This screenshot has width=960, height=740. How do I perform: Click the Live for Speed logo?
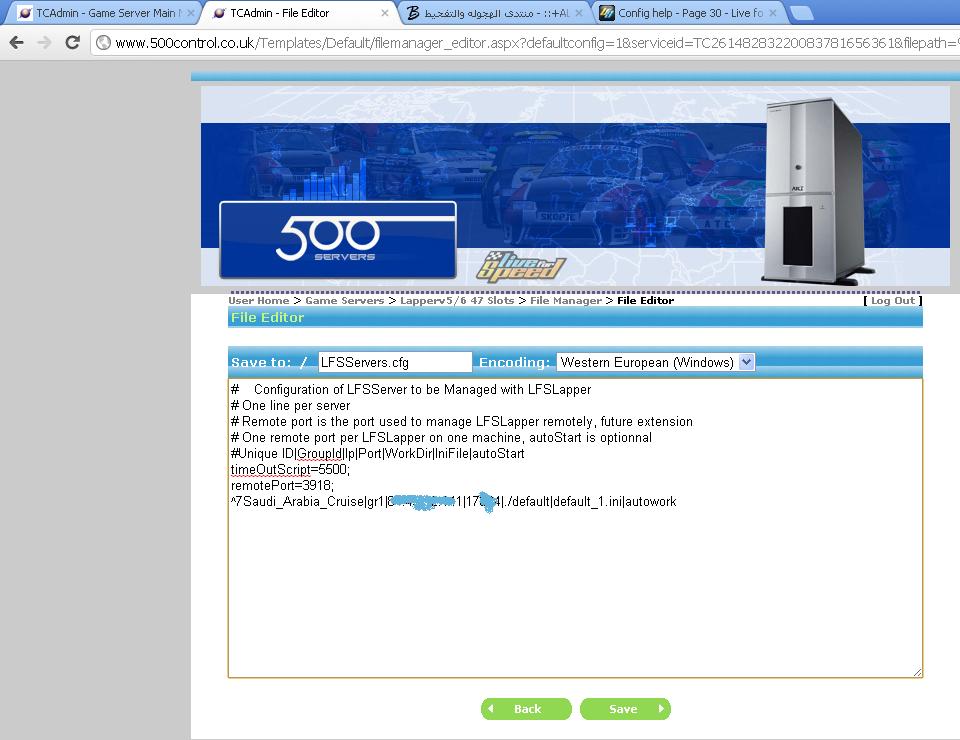520,266
